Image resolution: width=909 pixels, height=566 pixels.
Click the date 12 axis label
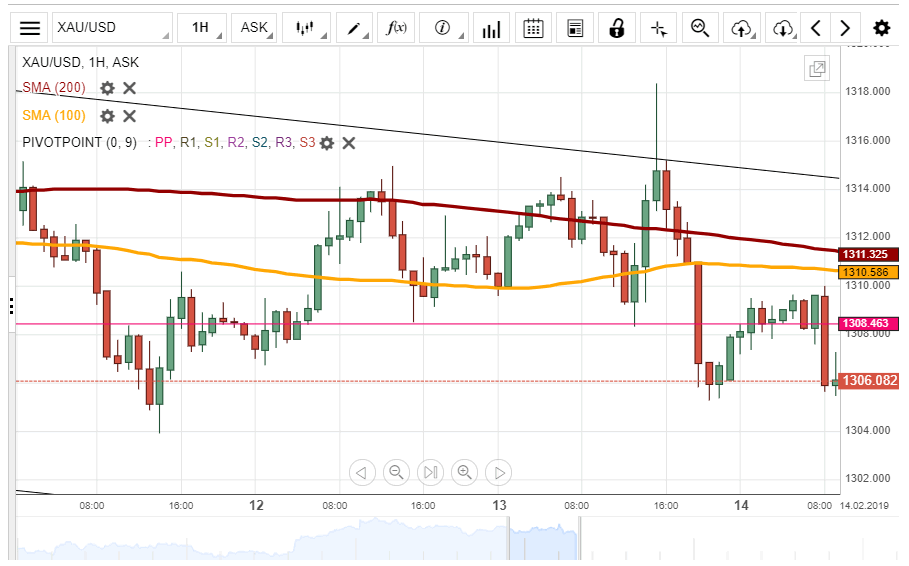click(x=256, y=506)
